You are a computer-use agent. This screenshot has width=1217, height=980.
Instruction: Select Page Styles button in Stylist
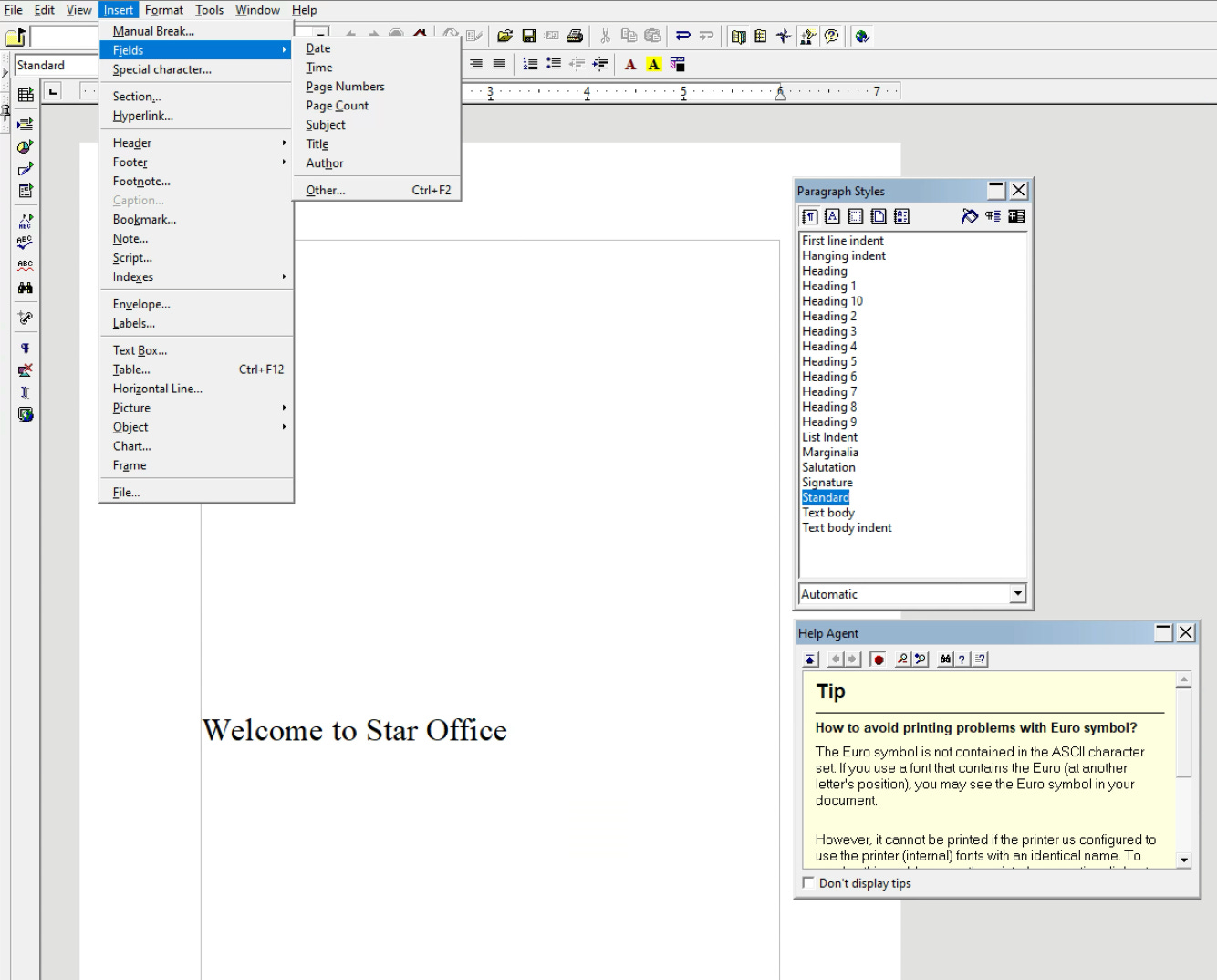(879, 216)
